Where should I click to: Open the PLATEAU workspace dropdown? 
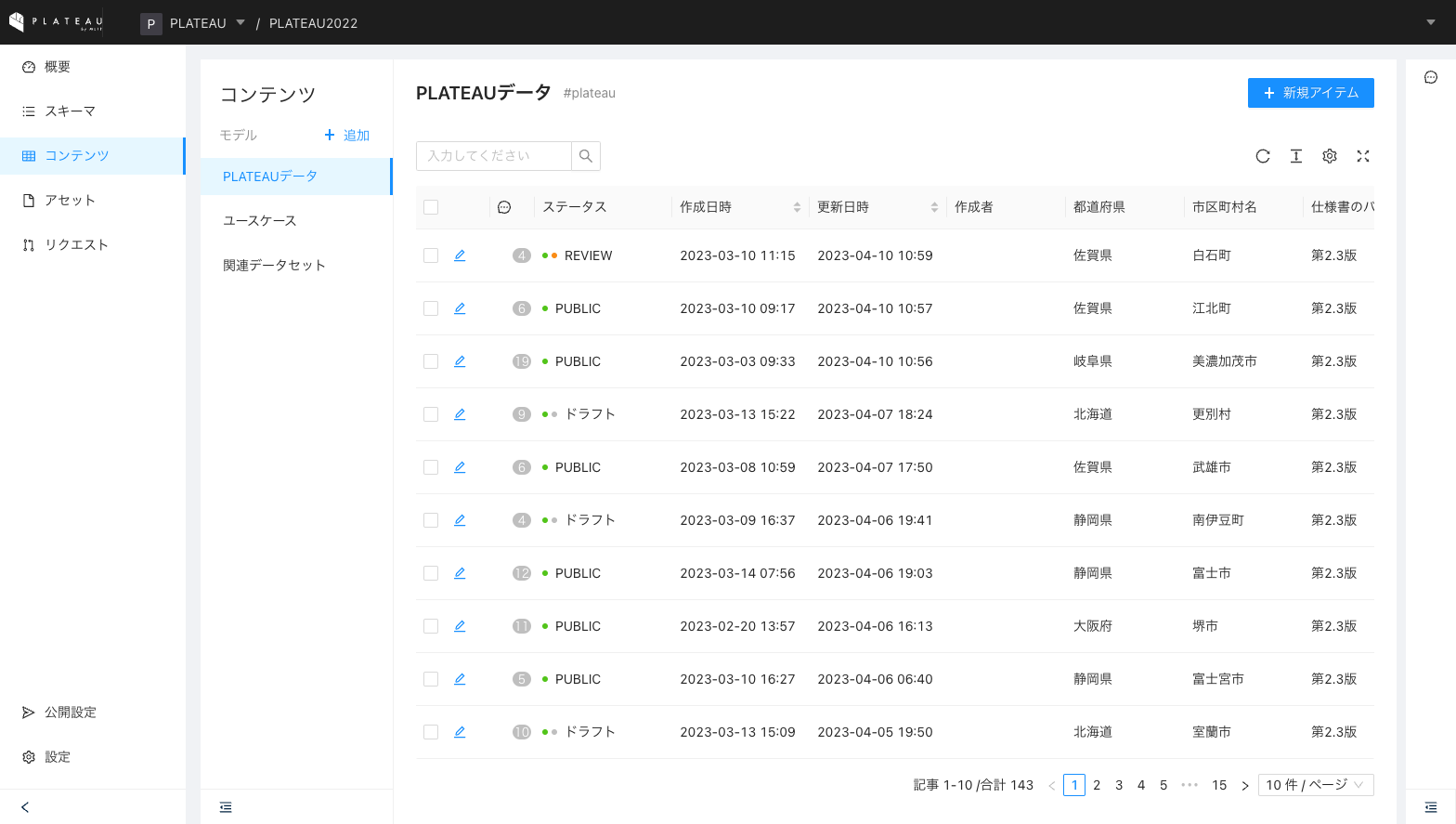(x=193, y=23)
